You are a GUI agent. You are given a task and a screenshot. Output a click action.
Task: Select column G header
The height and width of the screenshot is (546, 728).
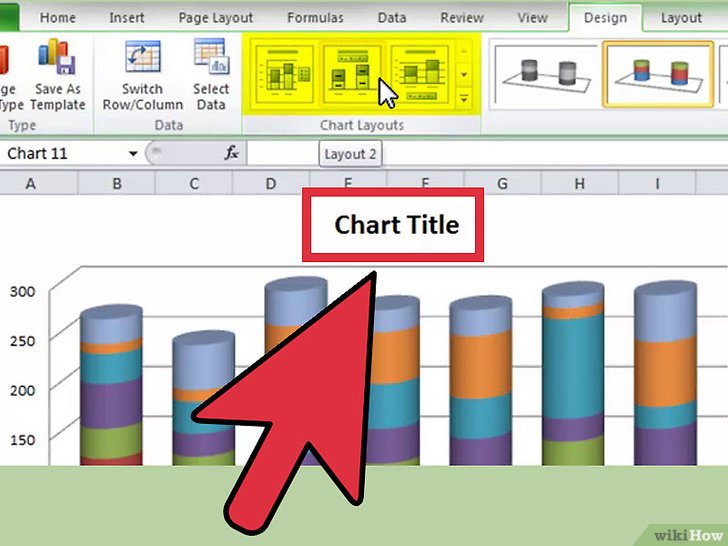[502, 183]
